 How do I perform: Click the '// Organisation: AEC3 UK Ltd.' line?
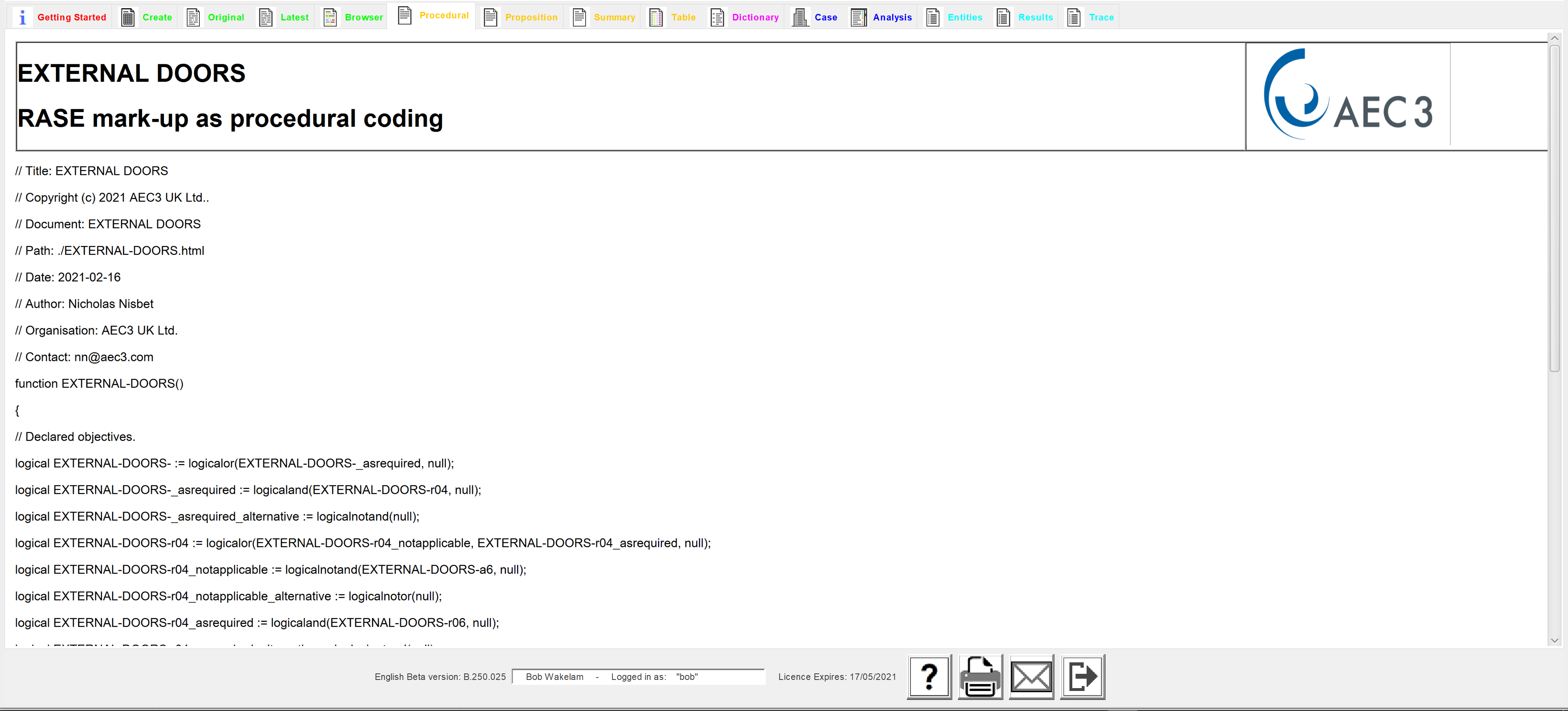(x=96, y=330)
